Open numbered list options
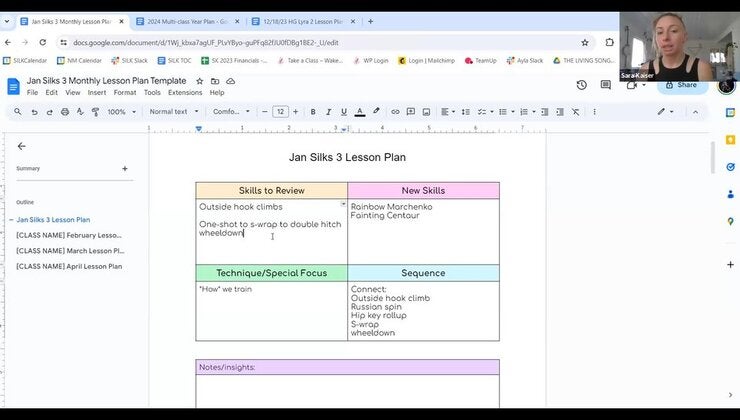This screenshot has width=740, height=420. (527, 112)
